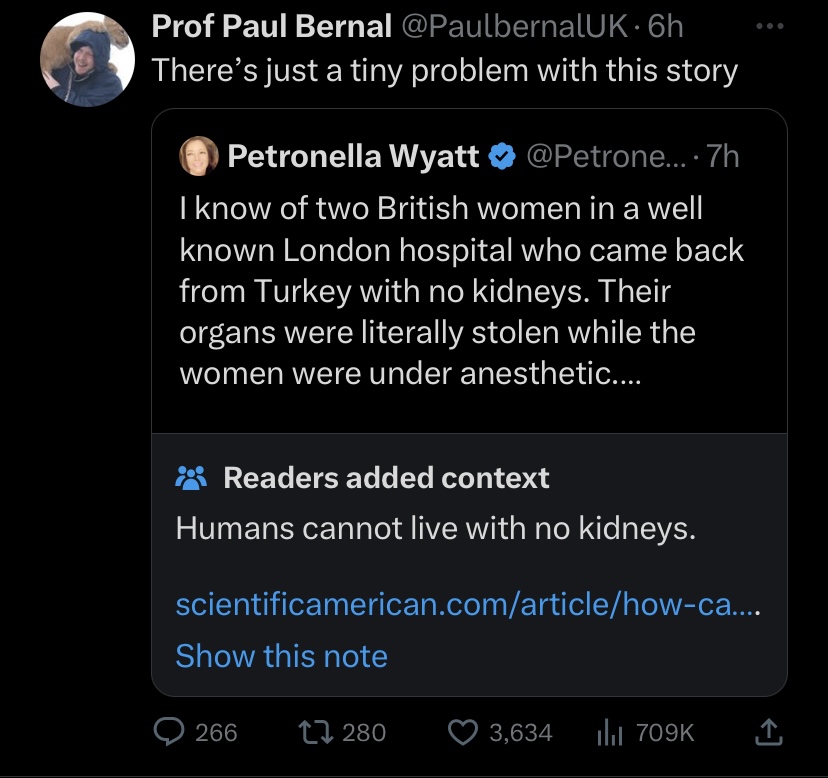Click the truncated @Petrone... handle
This screenshot has height=778, width=828.
click(x=606, y=156)
